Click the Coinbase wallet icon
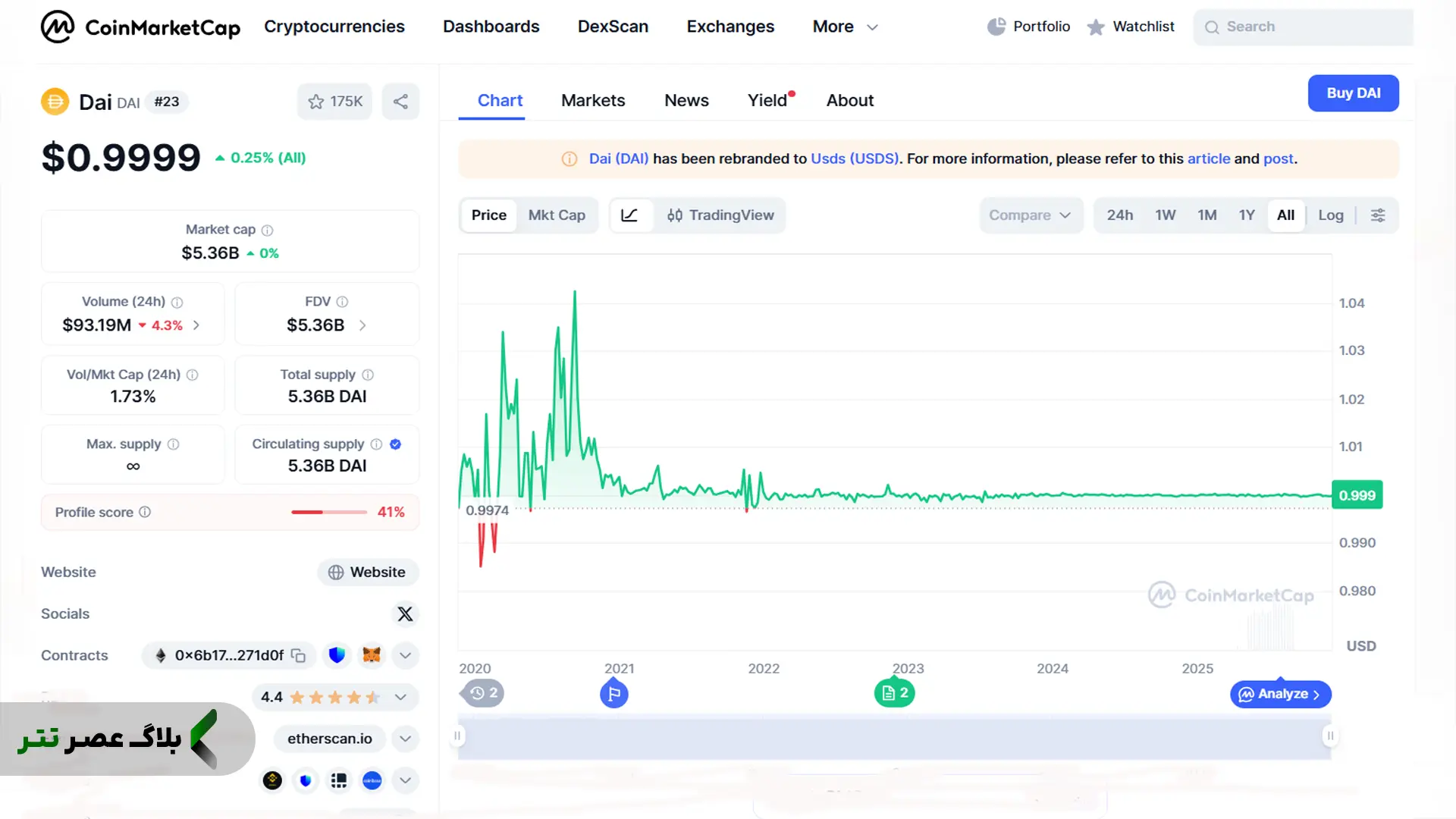Image resolution: width=1456 pixels, height=819 pixels. pyautogui.click(x=372, y=780)
